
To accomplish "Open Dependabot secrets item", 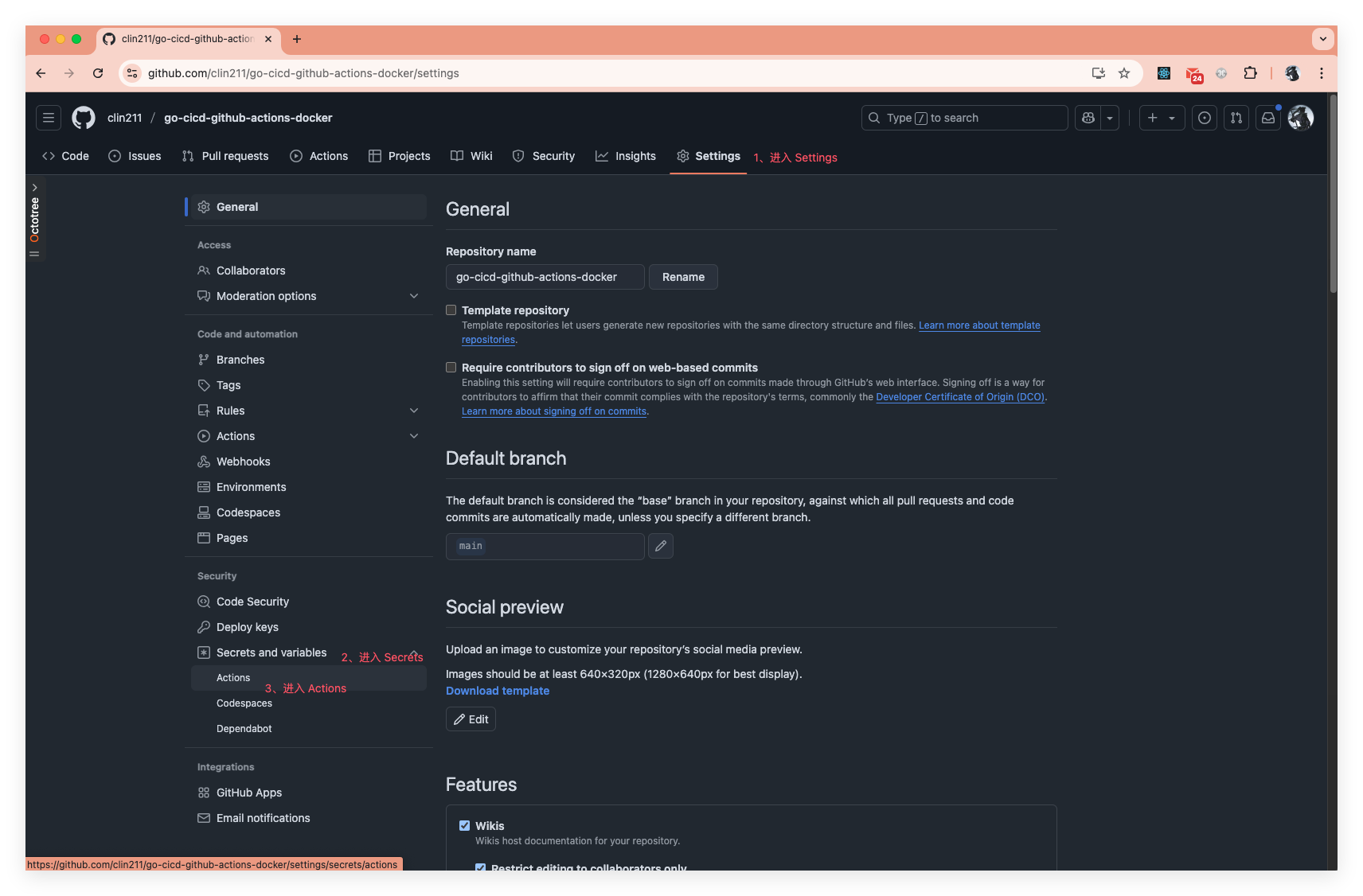I will (x=309, y=729).
